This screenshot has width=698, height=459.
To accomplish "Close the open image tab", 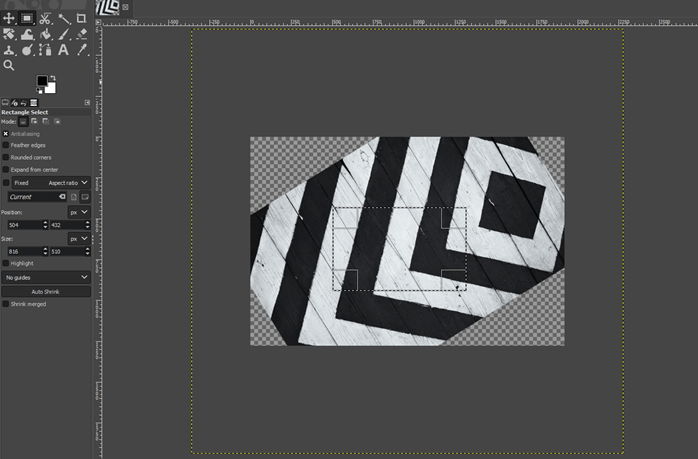I will [x=126, y=7].
